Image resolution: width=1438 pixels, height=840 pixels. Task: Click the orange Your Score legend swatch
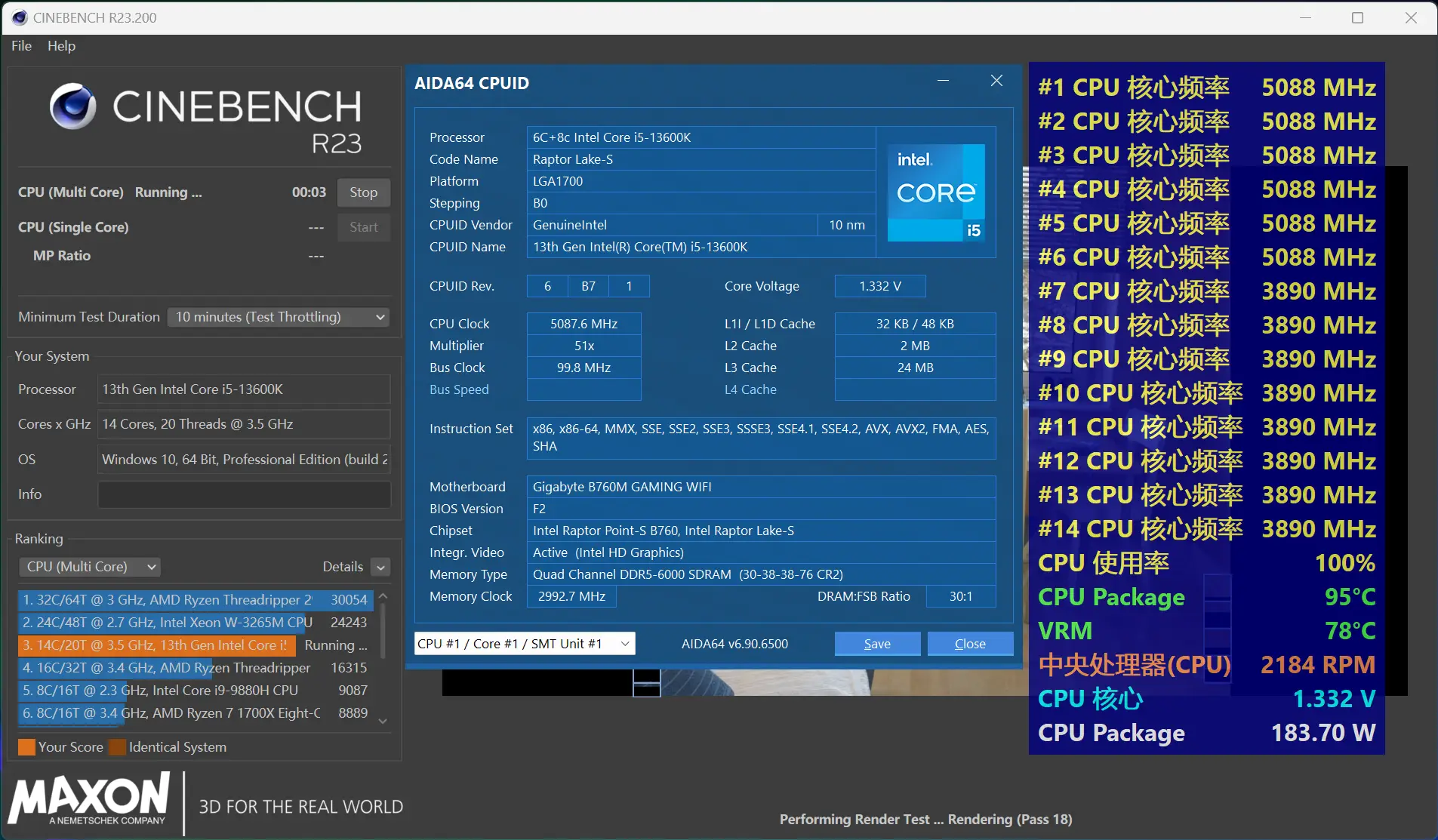pos(26,747)
